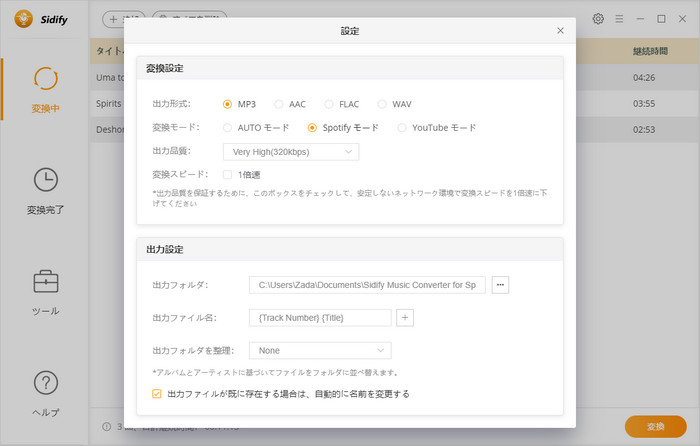
Task: Enable the 1倍速 conversion speed checkbox
Action: tap(227, 175)
